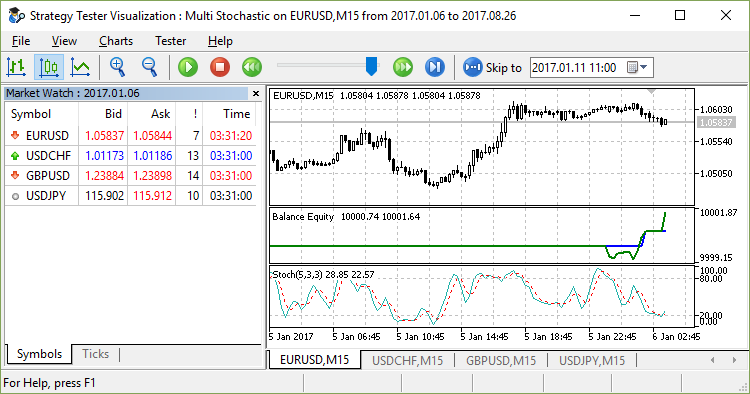Select the EURUSD symbol row
This screenshot has height=394, width=750.
[131, 135]
